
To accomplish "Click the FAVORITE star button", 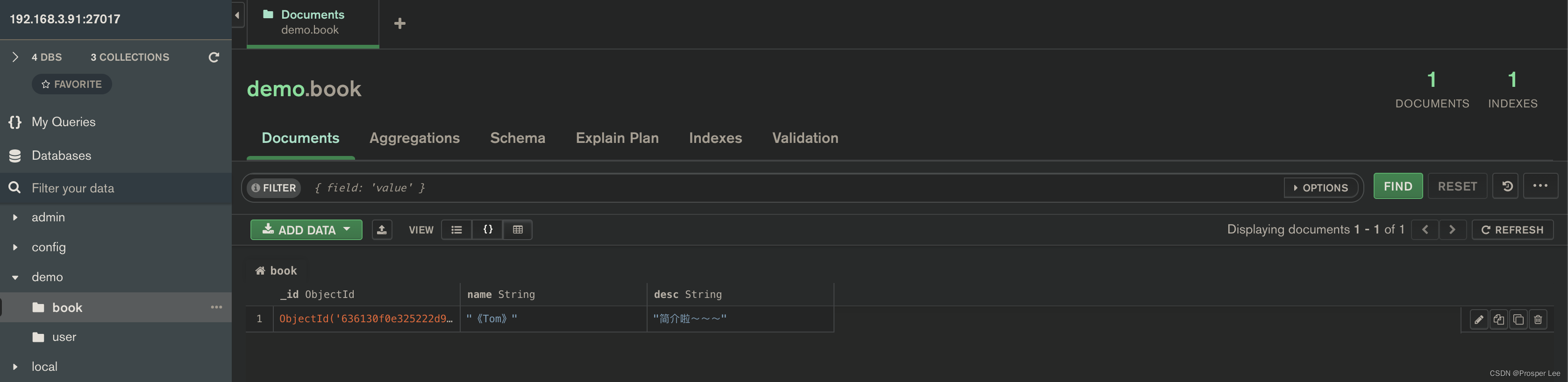I will tap(72, 84).
